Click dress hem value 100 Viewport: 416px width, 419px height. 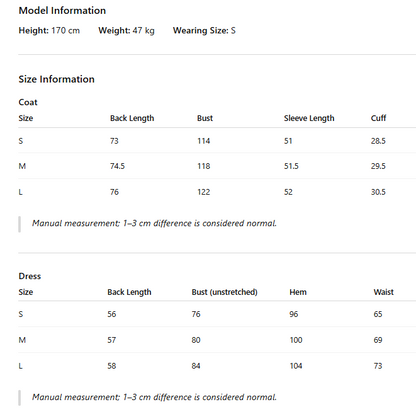pos(296,340)
